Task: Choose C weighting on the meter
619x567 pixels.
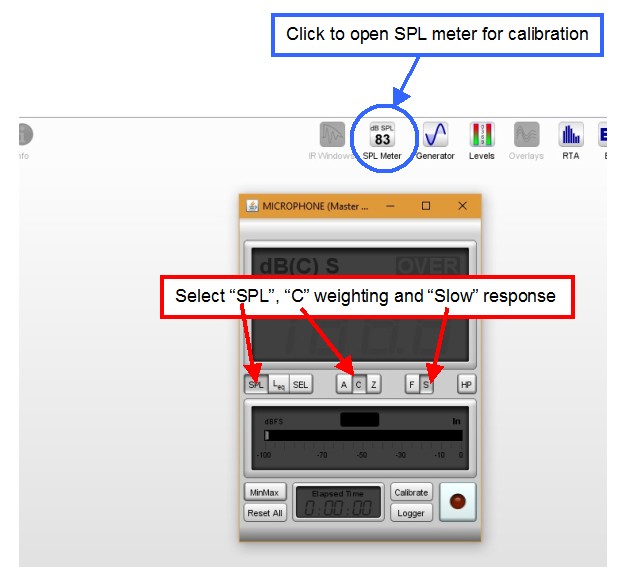Action: click(359, 384)
